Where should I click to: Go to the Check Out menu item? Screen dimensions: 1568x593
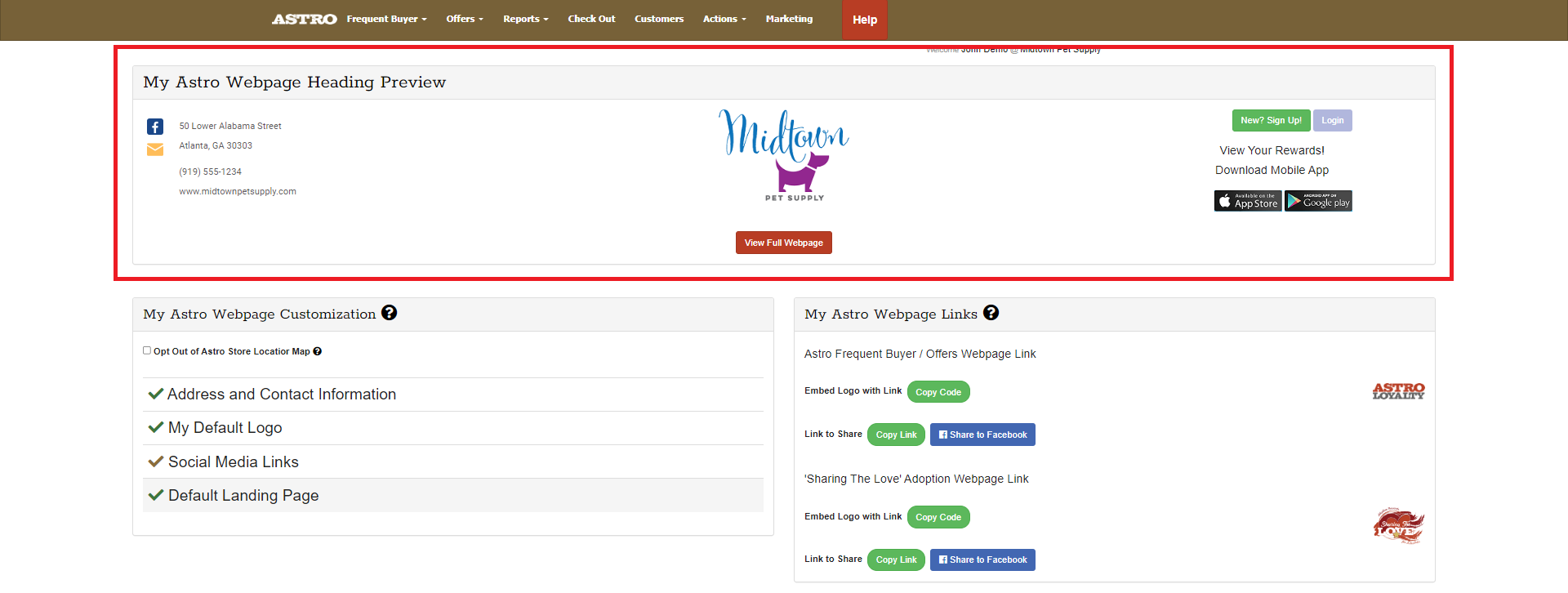click(591, 19)
